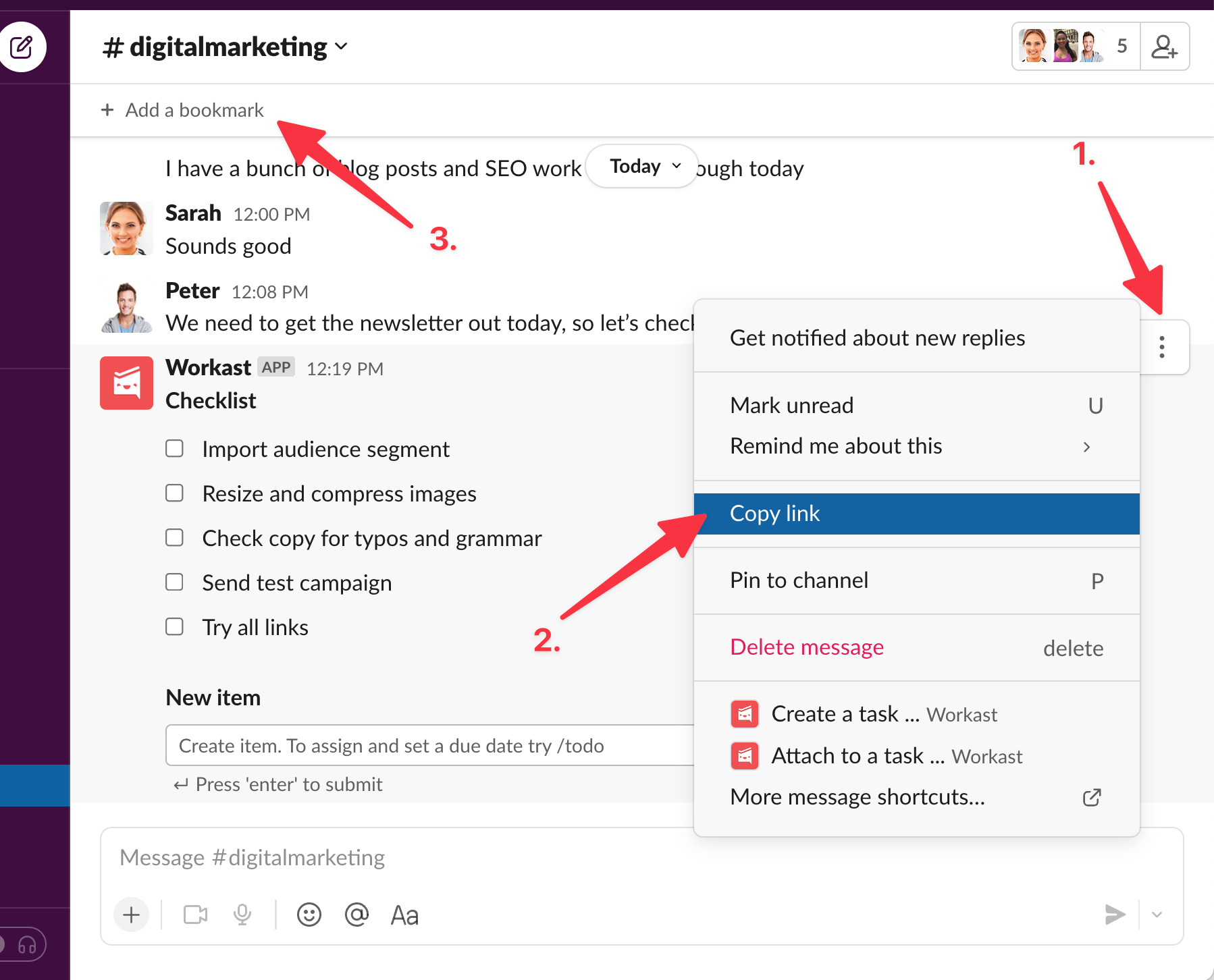Expand Remind me about this submenu

point(916,446)
